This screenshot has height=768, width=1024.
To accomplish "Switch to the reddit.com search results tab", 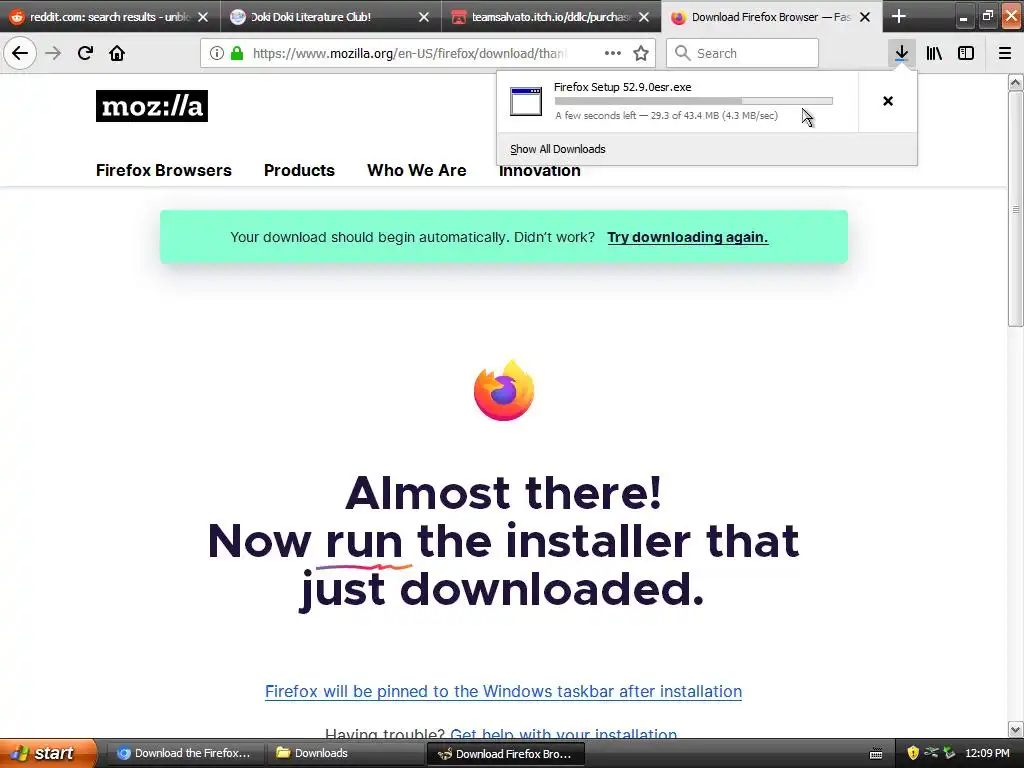I will point(110,17).
